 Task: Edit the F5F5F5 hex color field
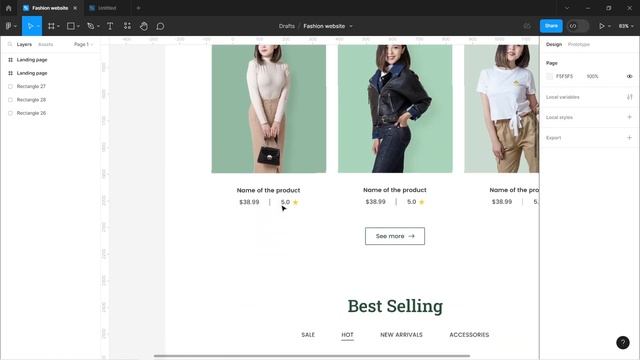(564, 76)
